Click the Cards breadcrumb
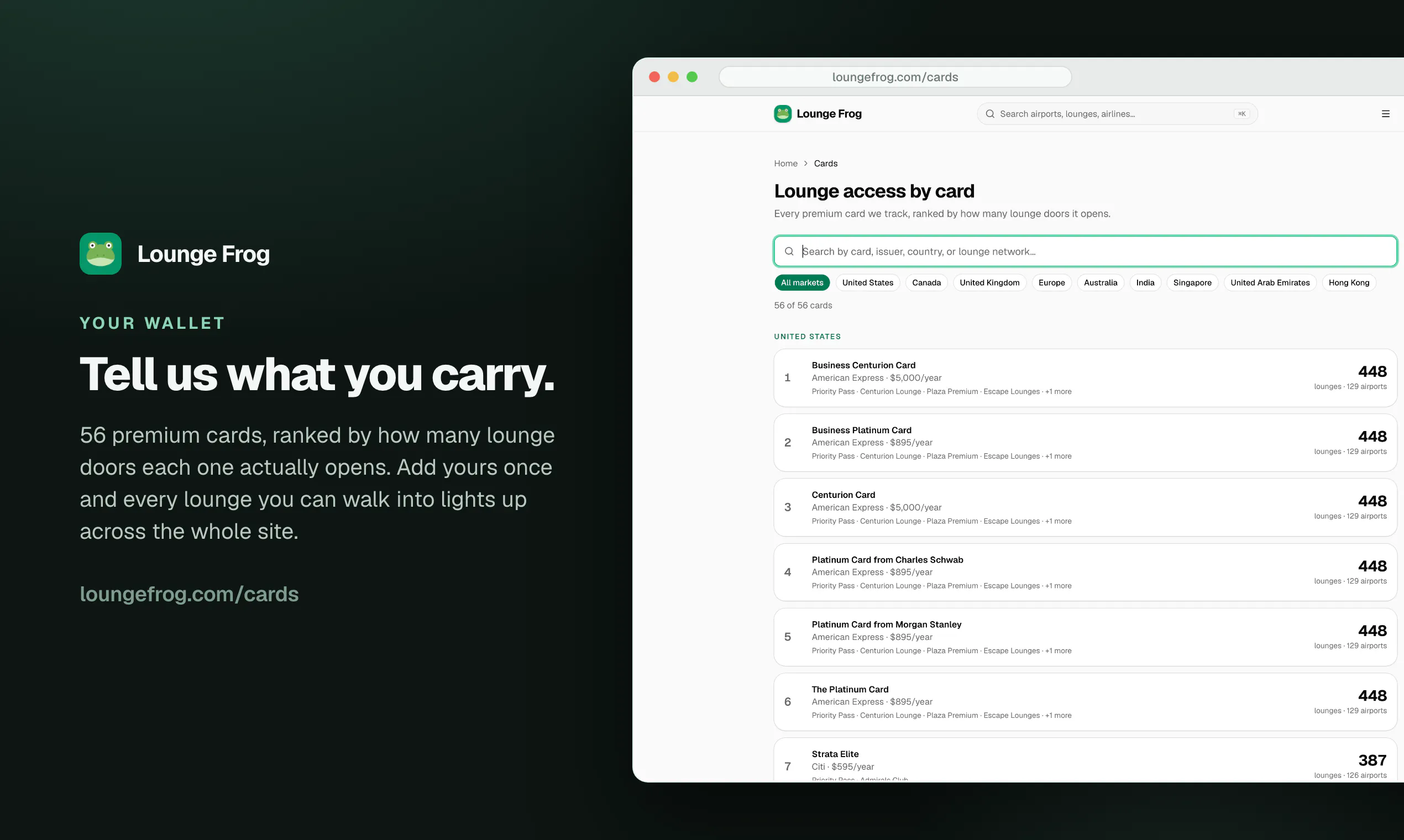Screen dimensions: 1404x840 825,164
